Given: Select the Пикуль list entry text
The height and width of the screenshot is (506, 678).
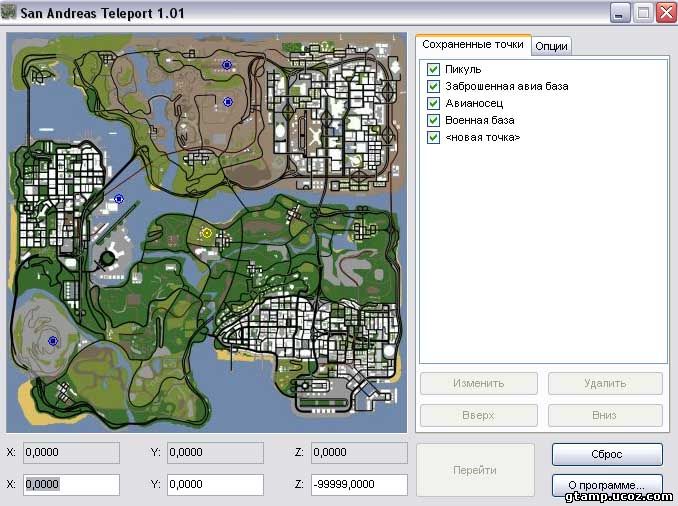Looking at the screenshot, I should [x=463, y=69].
